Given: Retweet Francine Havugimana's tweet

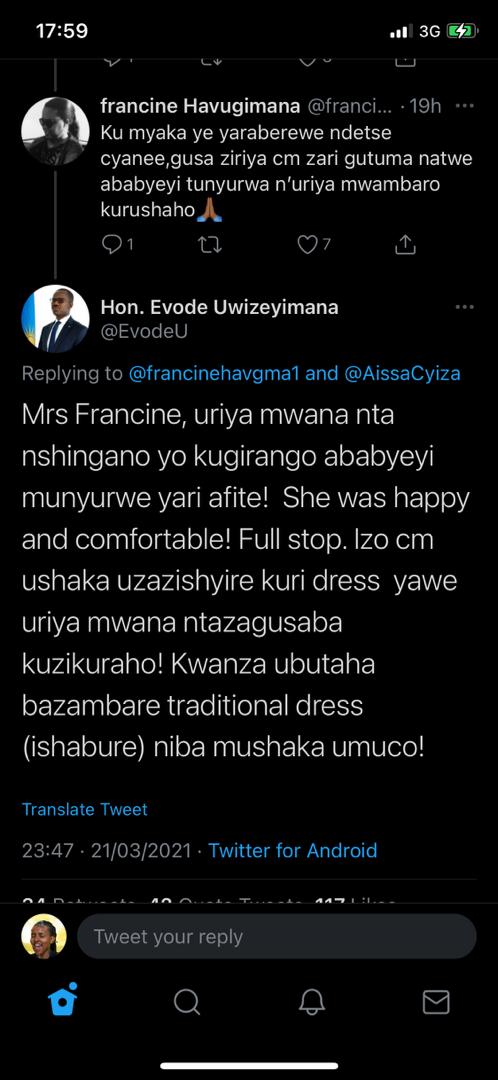Looking at the screenshot, I should (x=211, y=245).
